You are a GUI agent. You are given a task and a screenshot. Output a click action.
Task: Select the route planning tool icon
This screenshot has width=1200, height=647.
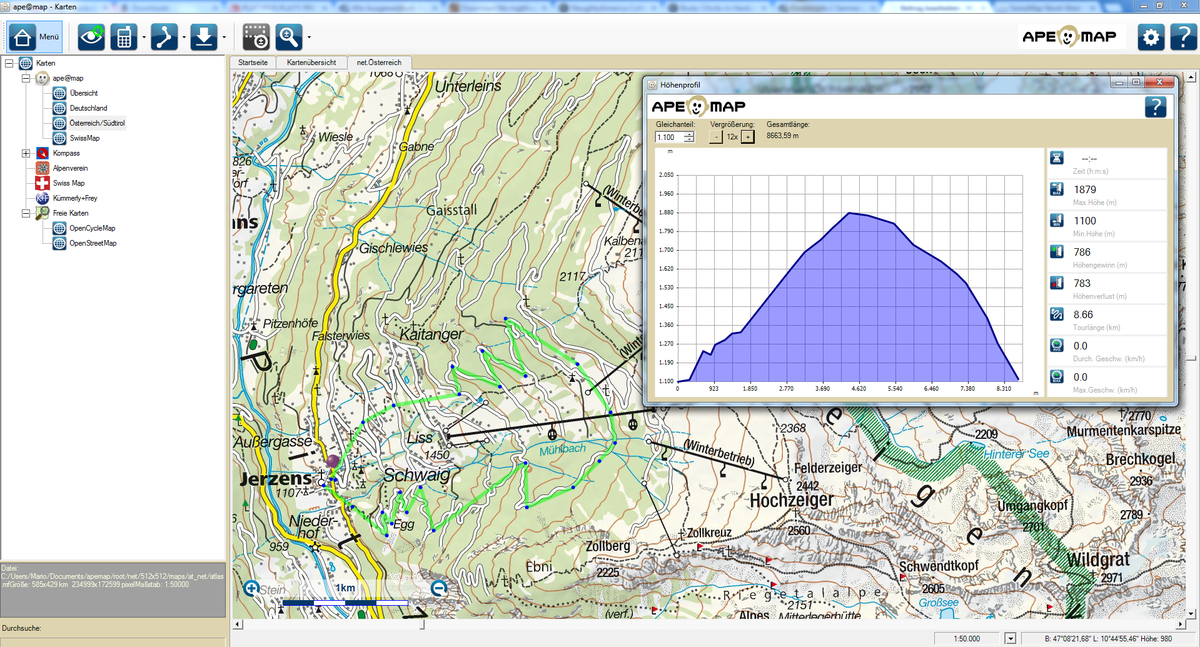click(164, 38)
